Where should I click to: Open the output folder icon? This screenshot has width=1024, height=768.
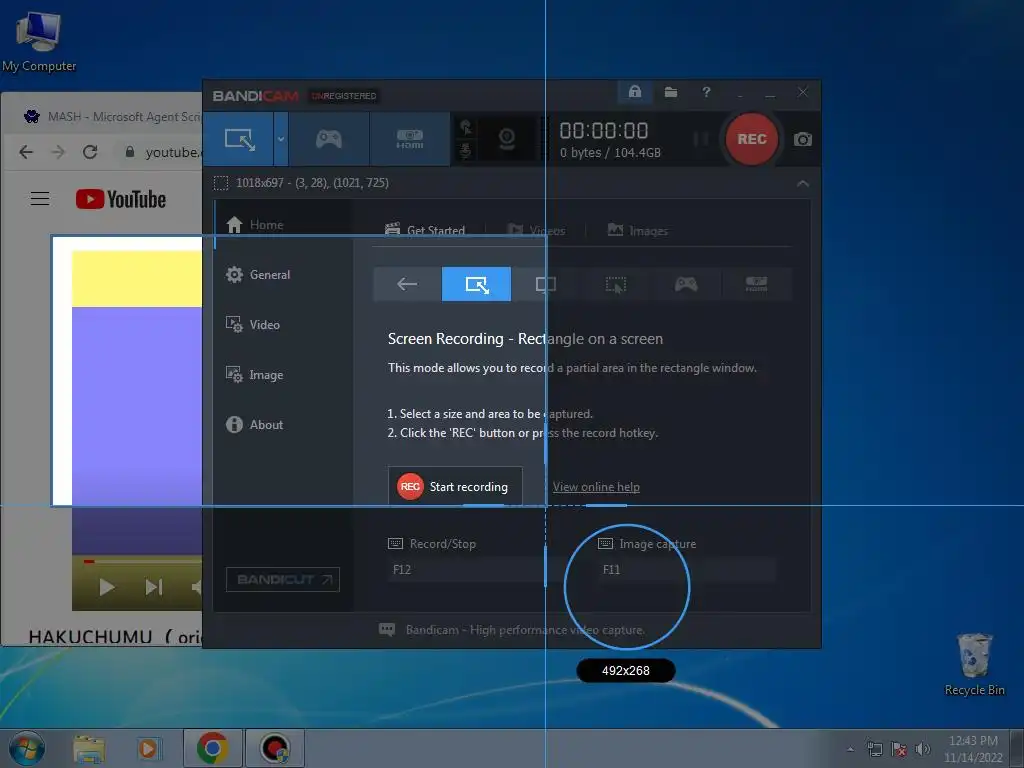671,92
